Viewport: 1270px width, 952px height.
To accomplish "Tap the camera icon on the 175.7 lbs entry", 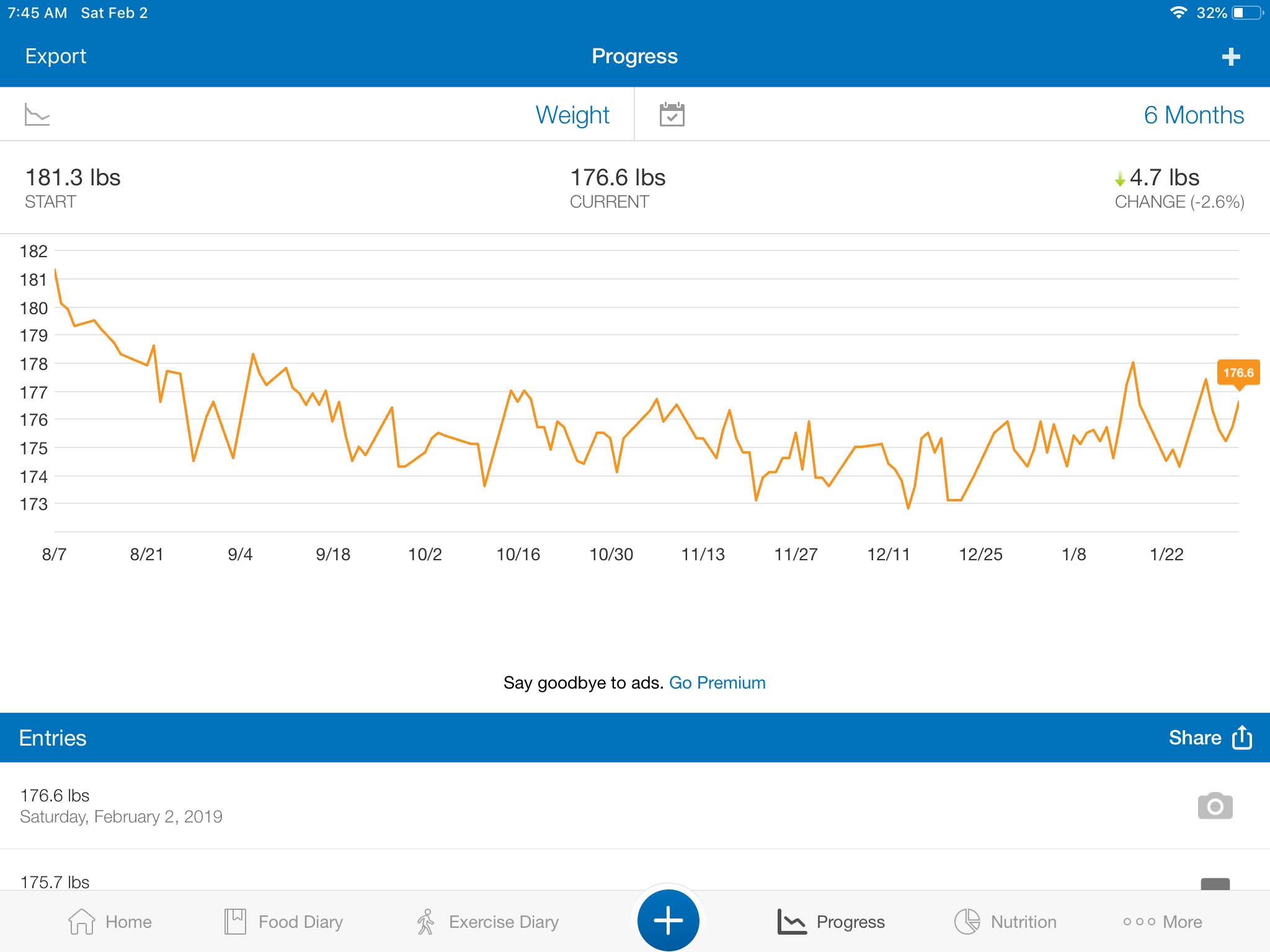I will [x=1215, y=884].
